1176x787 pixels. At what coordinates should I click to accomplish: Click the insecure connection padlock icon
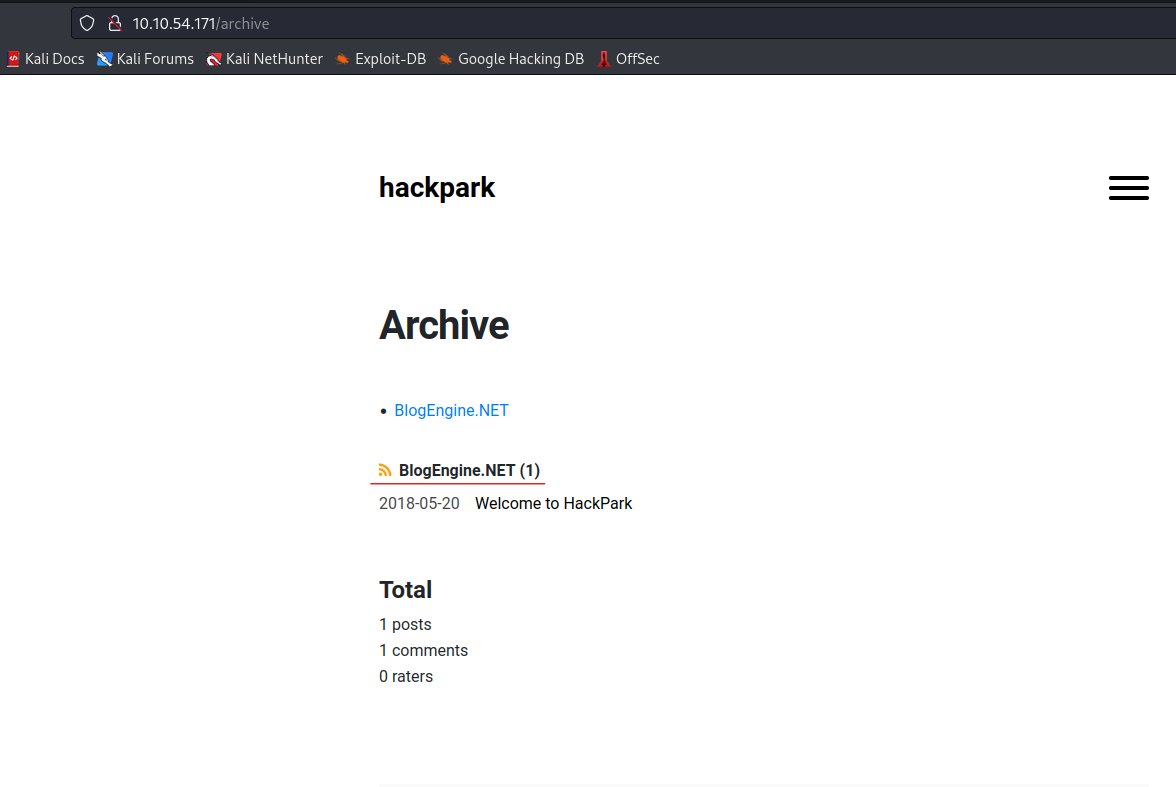tap(115, 23)
